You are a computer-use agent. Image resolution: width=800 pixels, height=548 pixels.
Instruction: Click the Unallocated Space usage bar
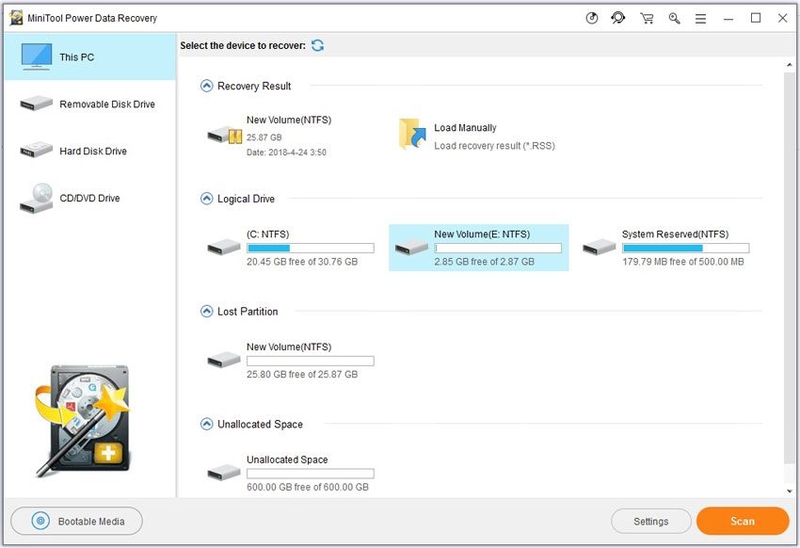[310, 474]
